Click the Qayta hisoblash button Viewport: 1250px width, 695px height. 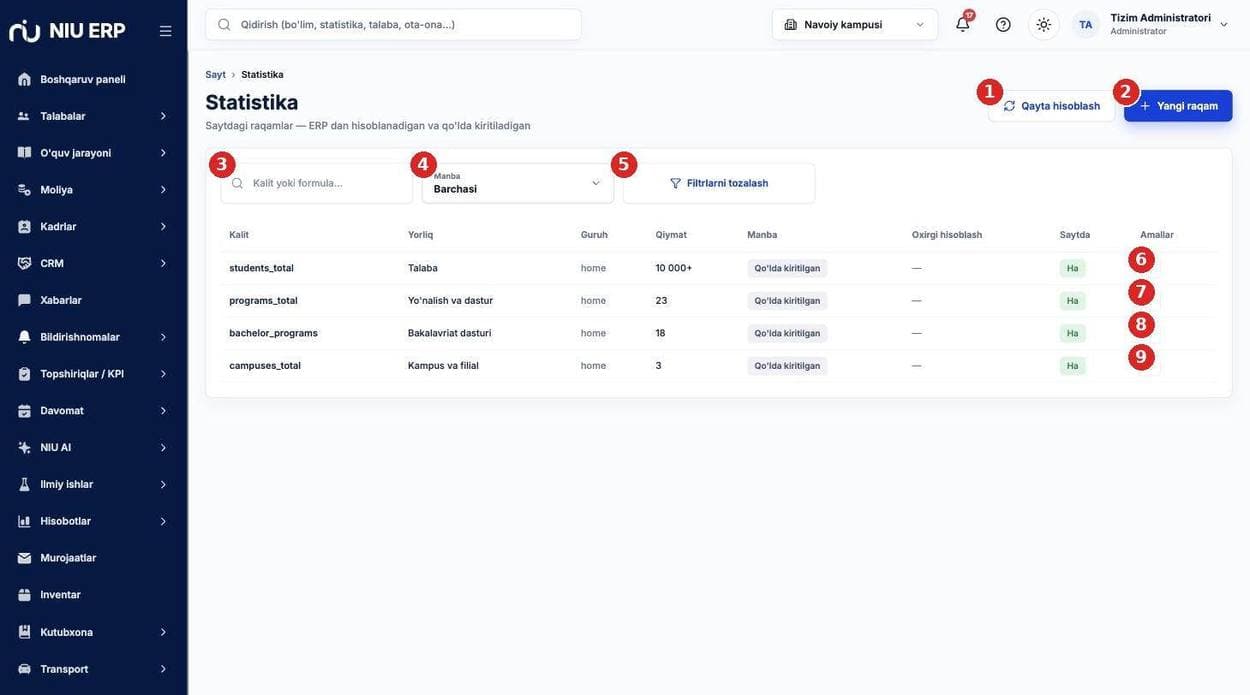[x=1051, y=106]
